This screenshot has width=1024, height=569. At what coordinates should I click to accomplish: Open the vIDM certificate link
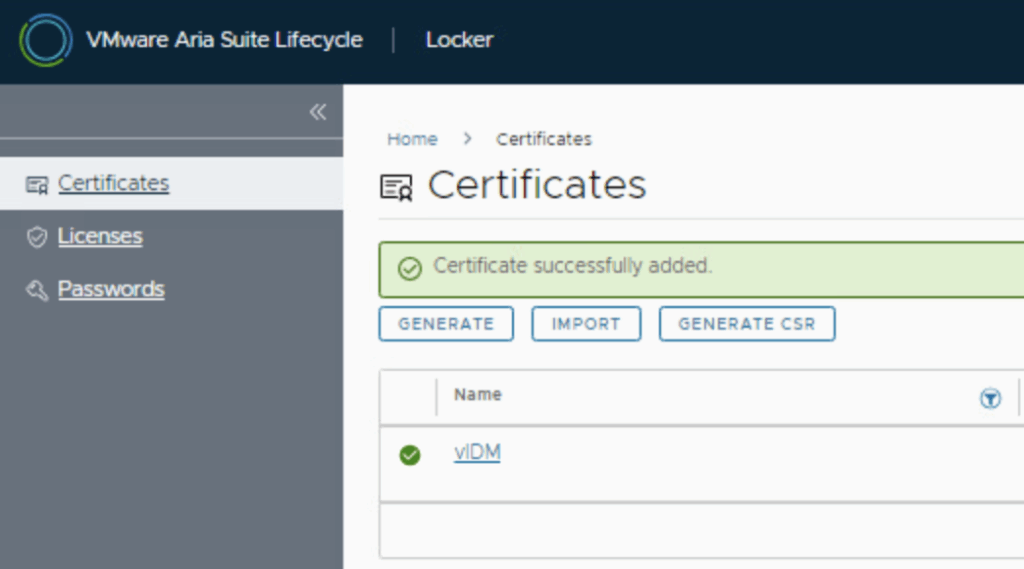point(477,453)
